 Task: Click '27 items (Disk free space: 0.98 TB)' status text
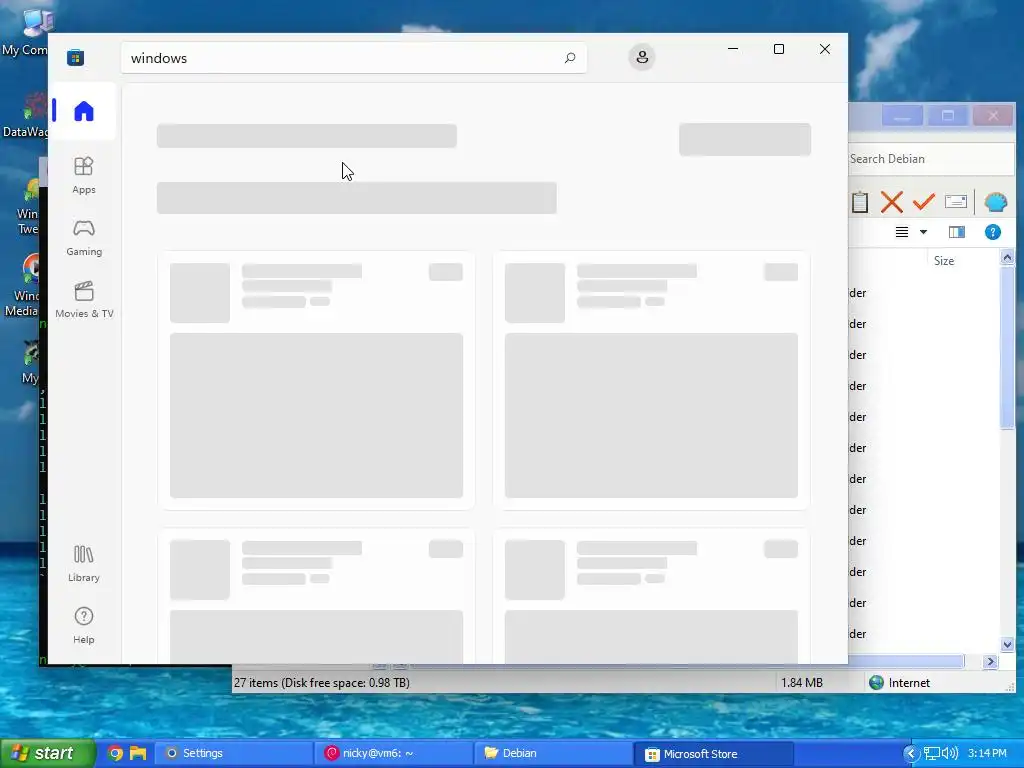click(322, 682)
